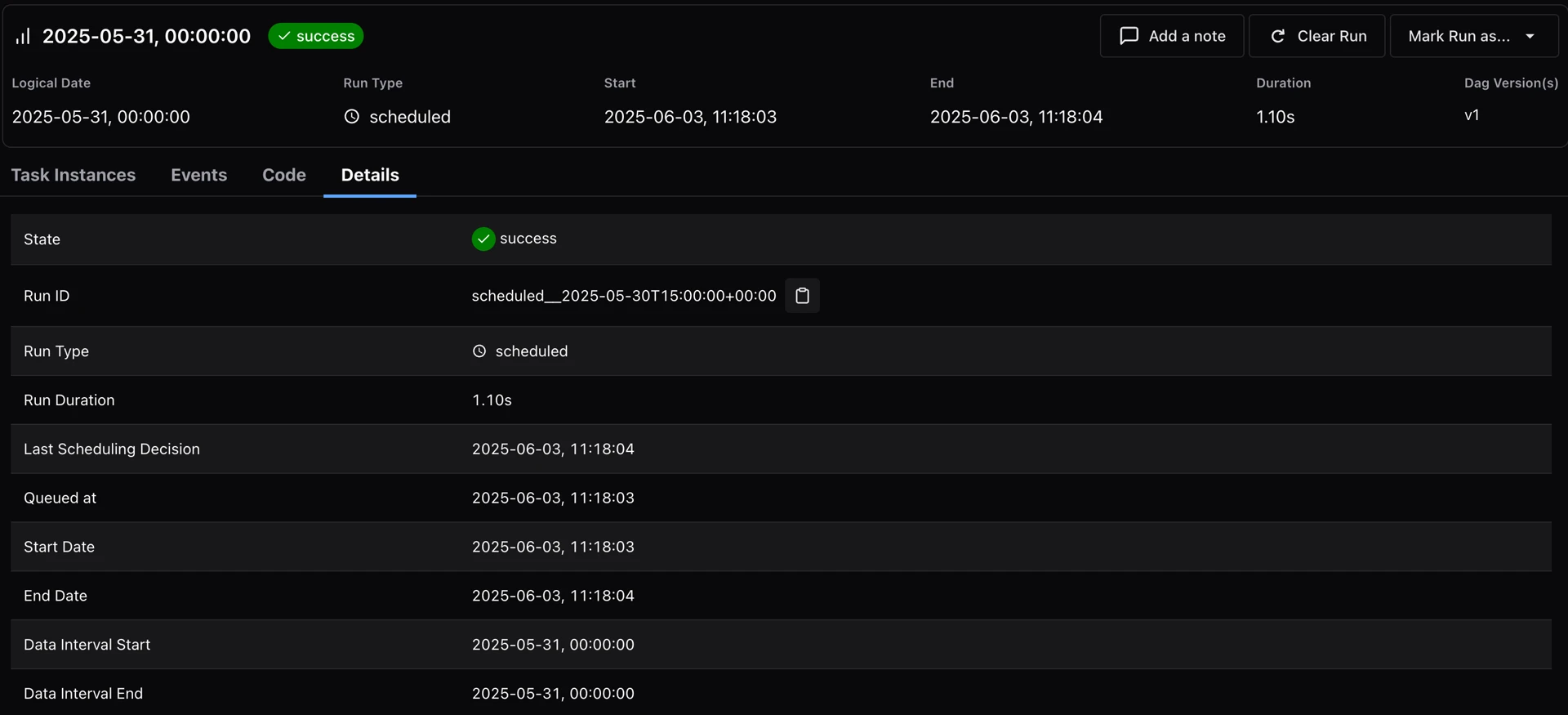The width and height of the screenshot is (1568, 715).
Task: Copy Run ID with clipboard icon
Action: pos(802,296)
